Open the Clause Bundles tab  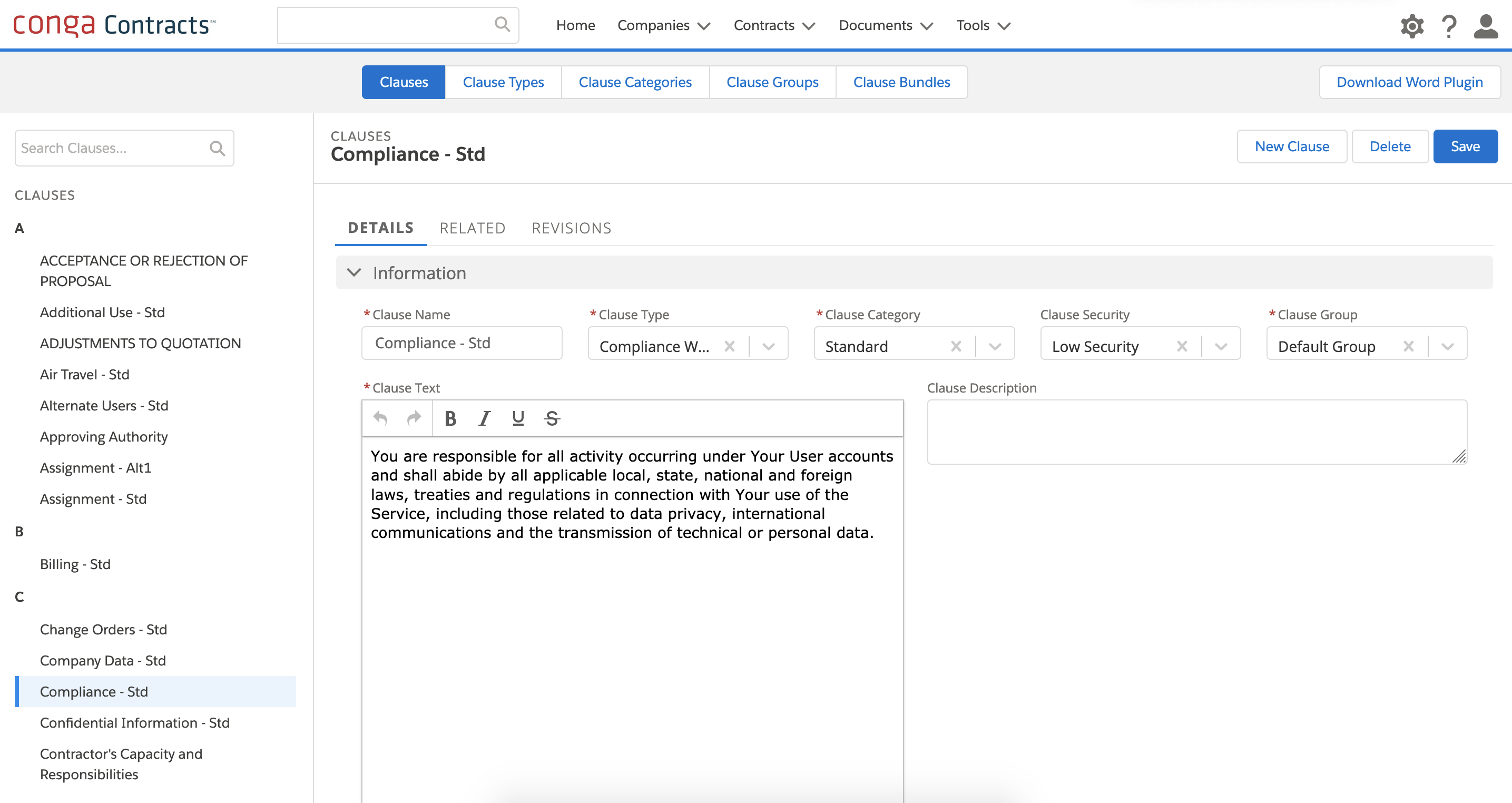(901, 82)
